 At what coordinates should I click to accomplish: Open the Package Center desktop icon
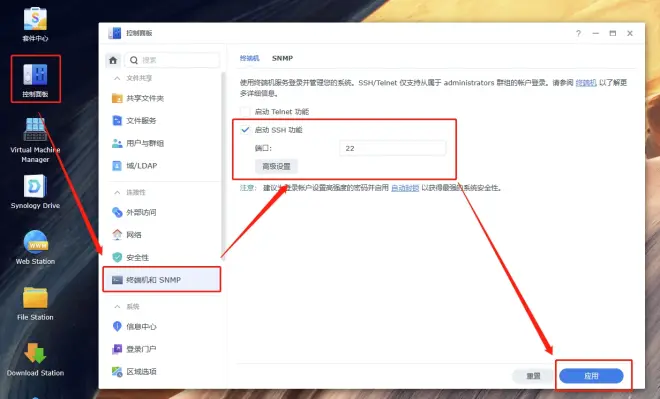click(x=35, y=24)
